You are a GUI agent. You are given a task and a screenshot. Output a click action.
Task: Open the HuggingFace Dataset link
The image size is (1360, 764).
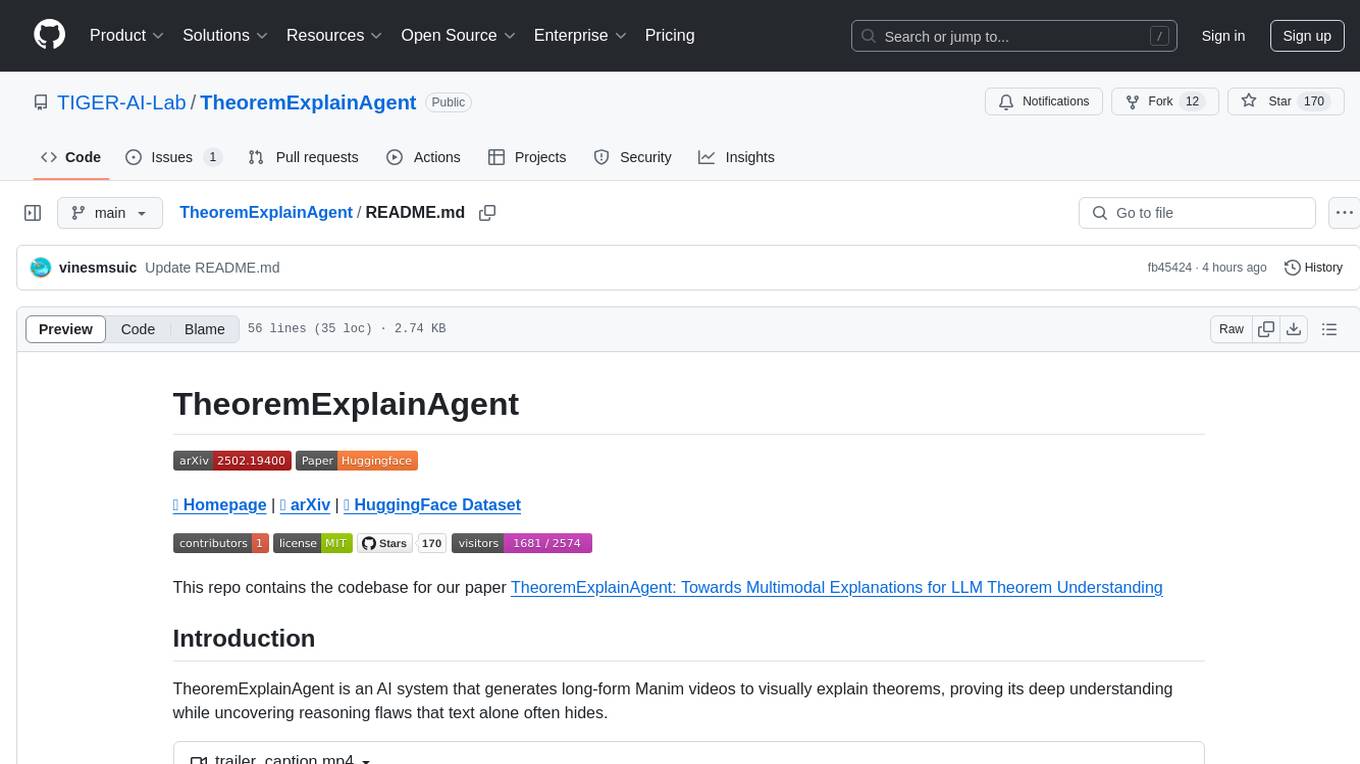[432, 505]
